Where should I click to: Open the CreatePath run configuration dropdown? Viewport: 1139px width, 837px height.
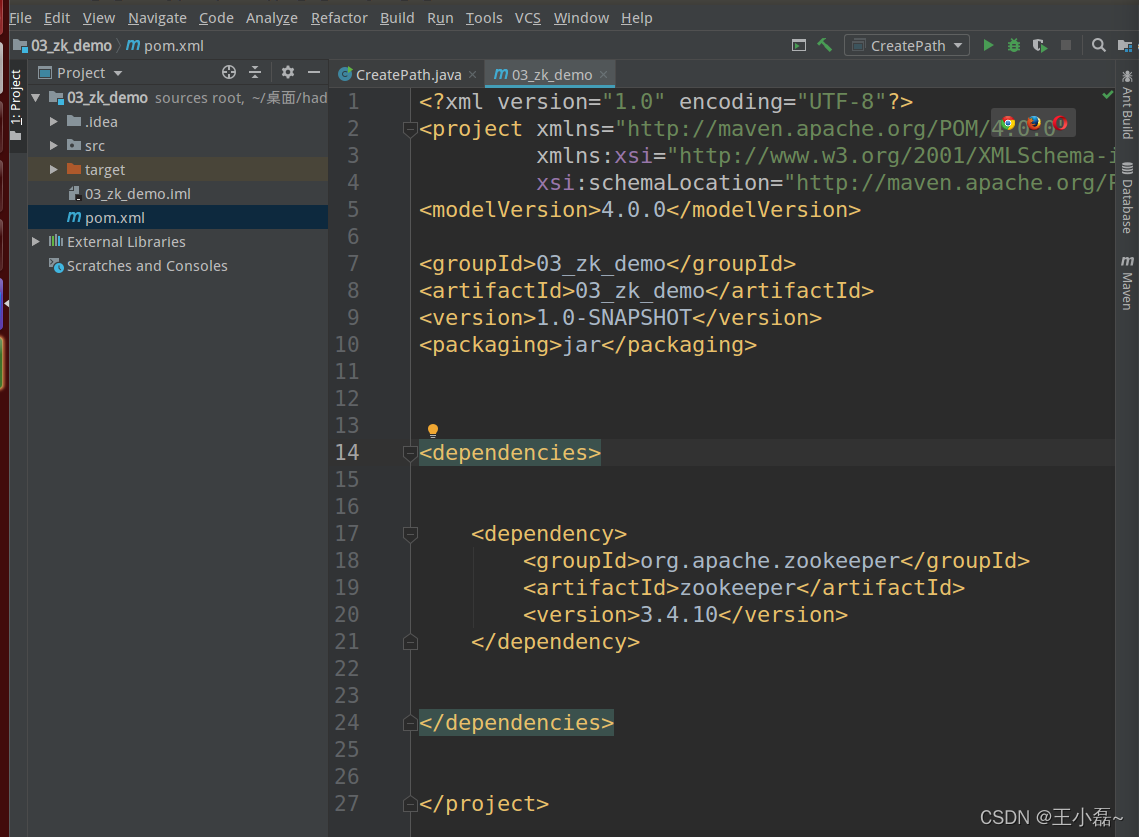pos(907,46)
